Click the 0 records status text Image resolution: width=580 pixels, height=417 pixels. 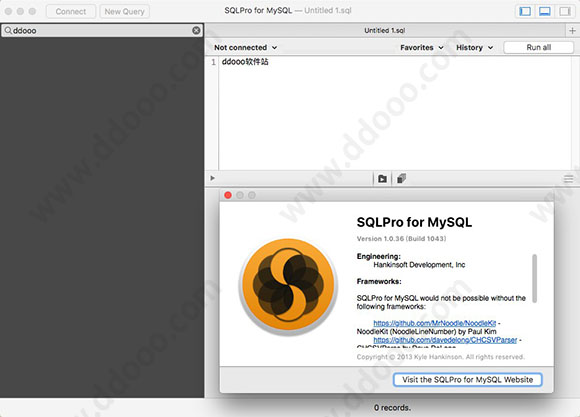pyautogui.click(x=392, y=408)
